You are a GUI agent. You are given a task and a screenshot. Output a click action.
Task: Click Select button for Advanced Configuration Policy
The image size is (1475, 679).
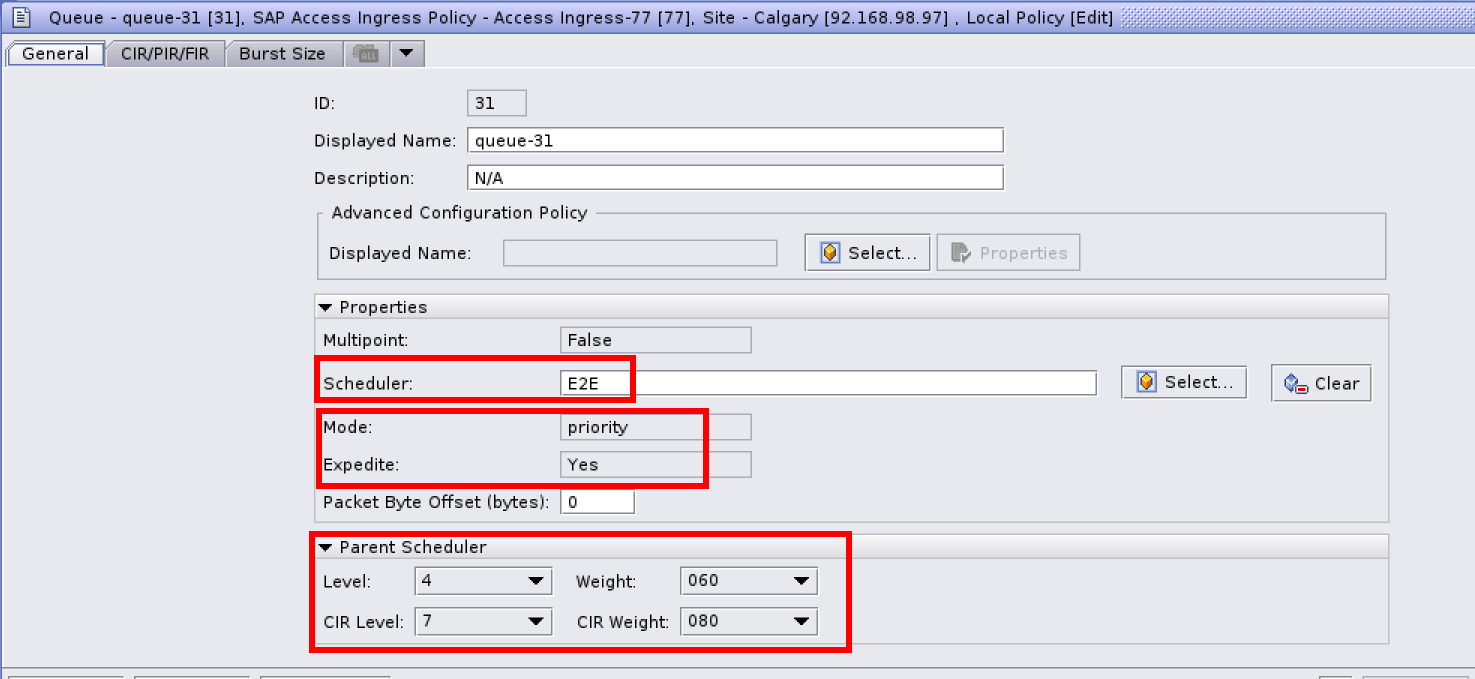coord(867,253)
